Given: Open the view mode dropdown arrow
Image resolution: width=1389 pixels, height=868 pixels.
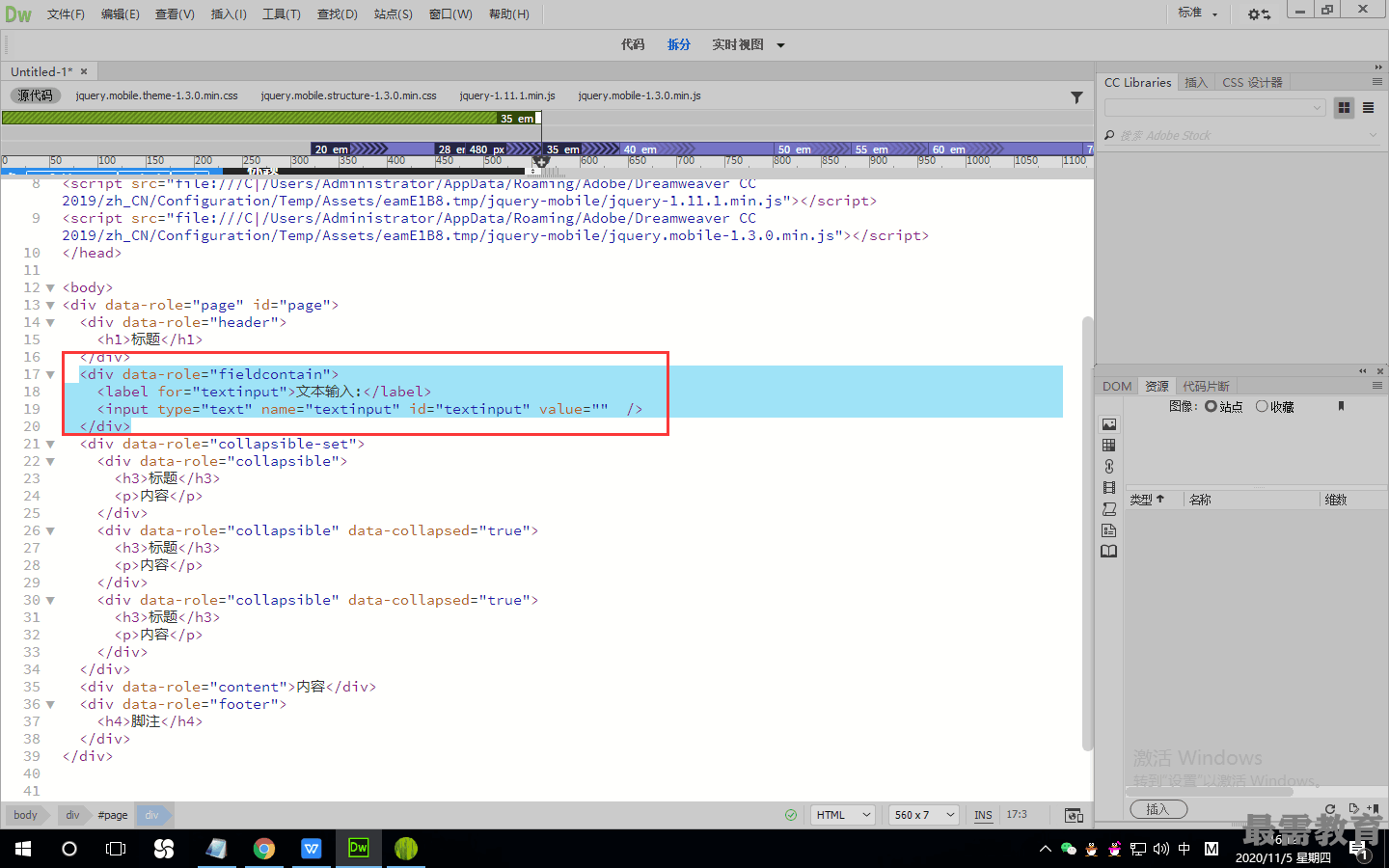Looking at the screenshot, I should (780, 45).
